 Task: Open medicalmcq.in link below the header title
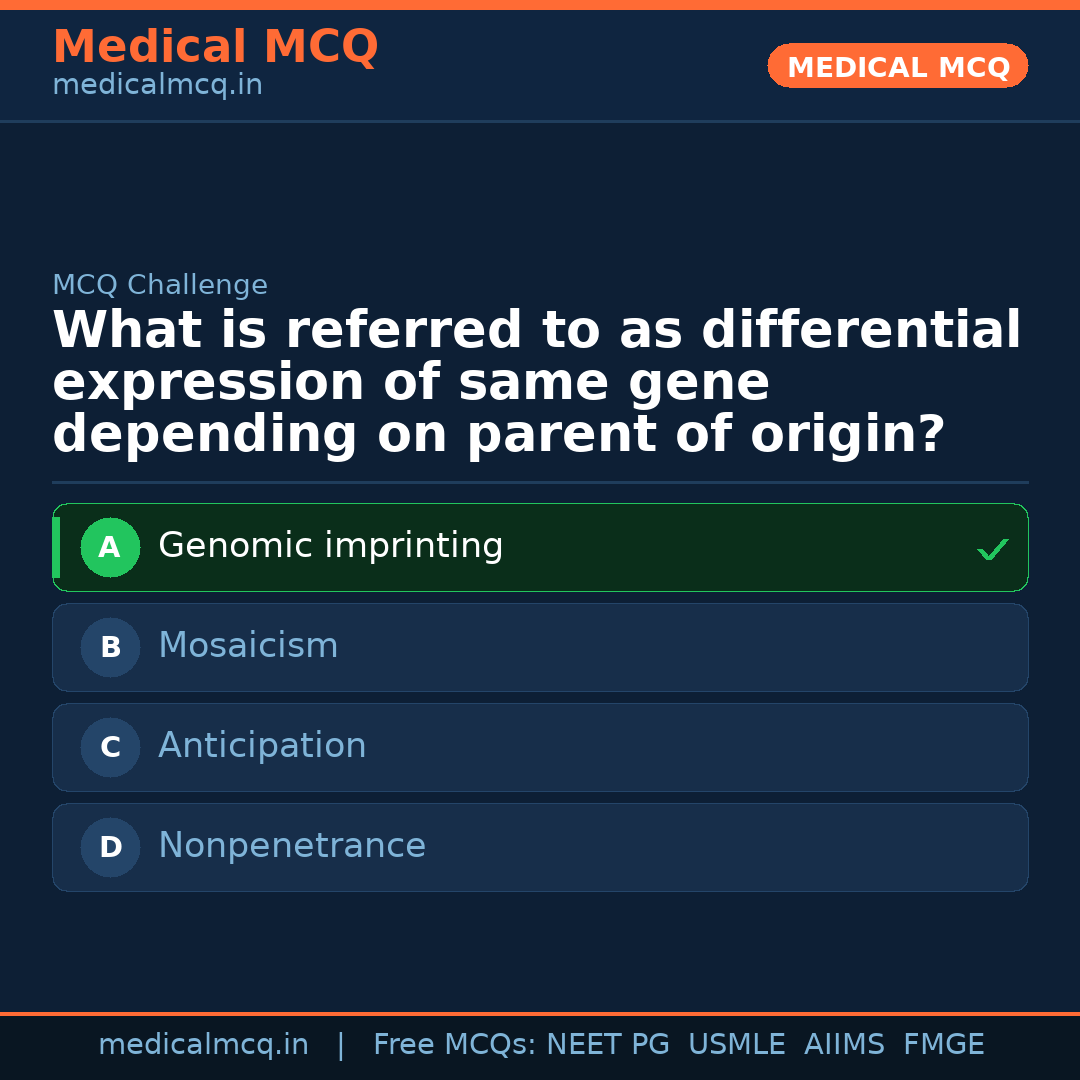click(x=157, y=85)
